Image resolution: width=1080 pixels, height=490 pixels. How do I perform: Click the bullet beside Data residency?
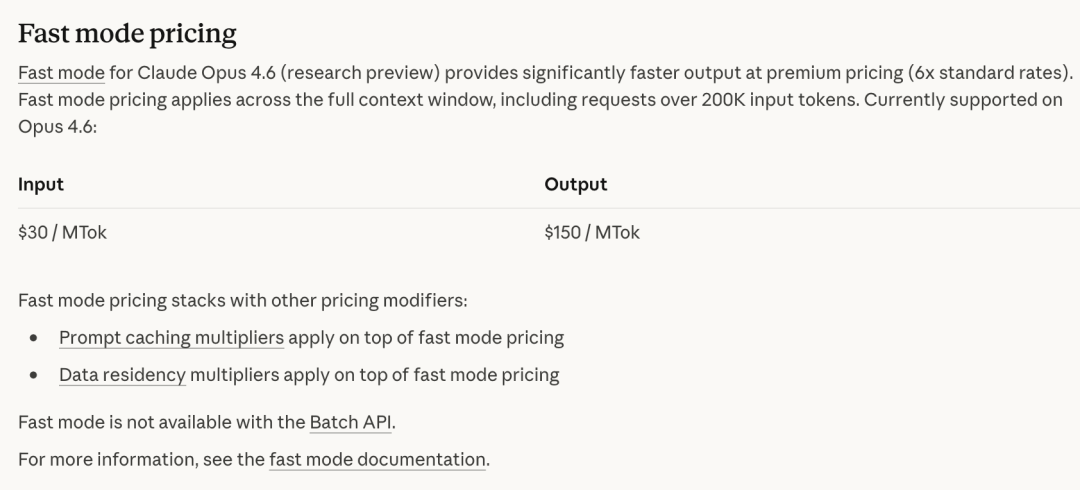tap(35, 376)
